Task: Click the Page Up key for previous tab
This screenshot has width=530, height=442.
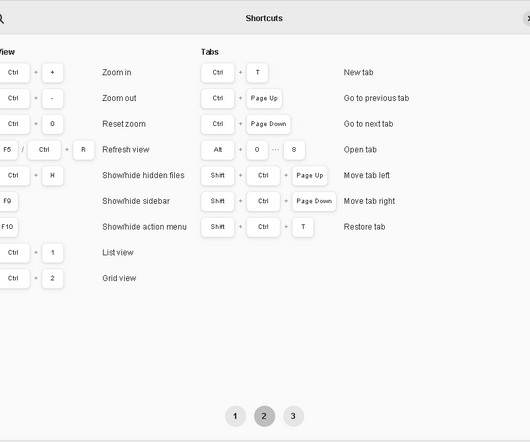Action: 264,98
